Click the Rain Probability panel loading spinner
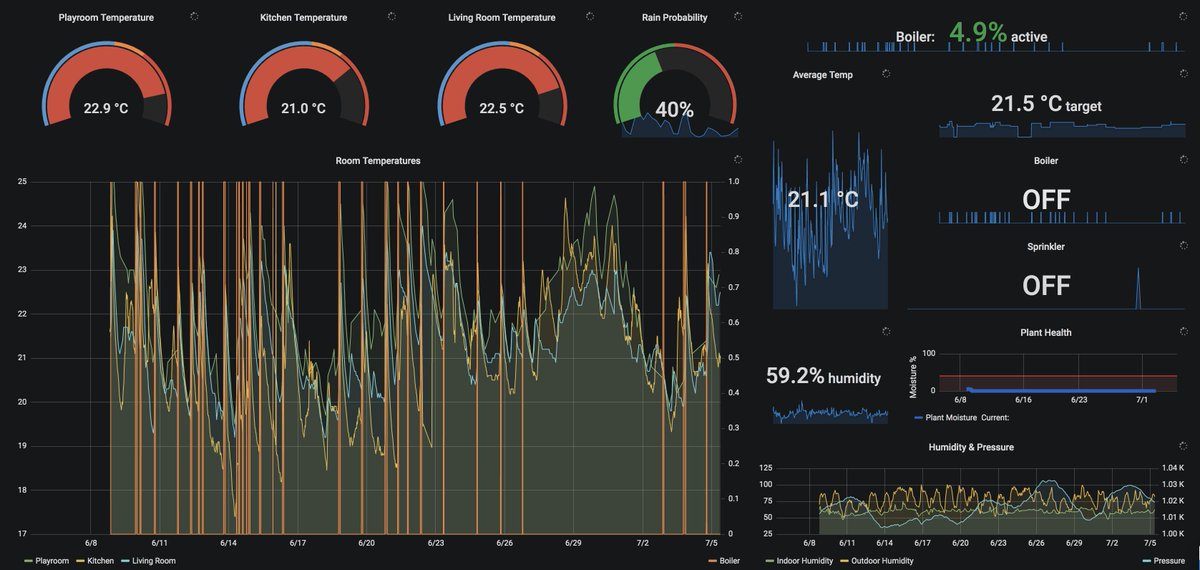 click(737, 16)
